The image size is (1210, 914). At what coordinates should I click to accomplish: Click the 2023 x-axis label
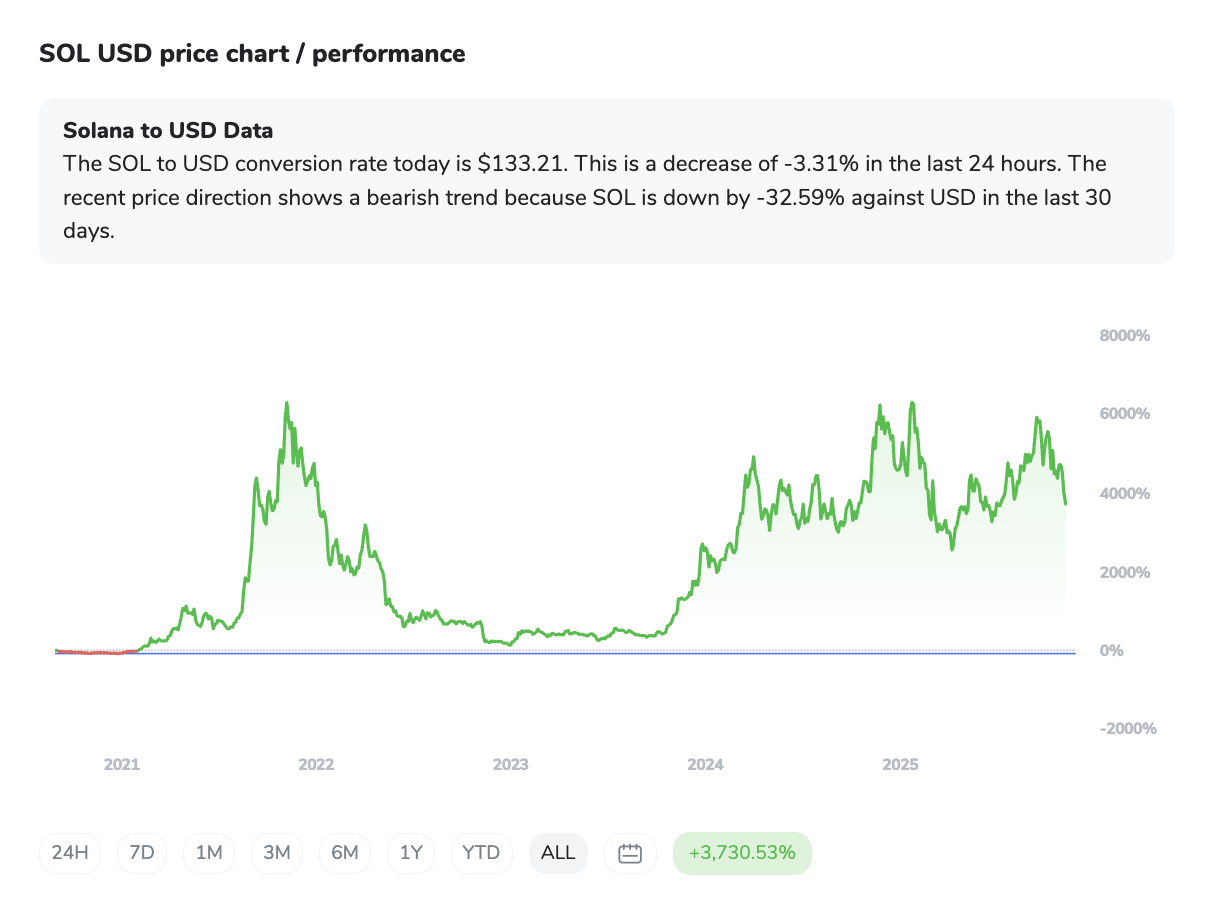click(511, 765)
